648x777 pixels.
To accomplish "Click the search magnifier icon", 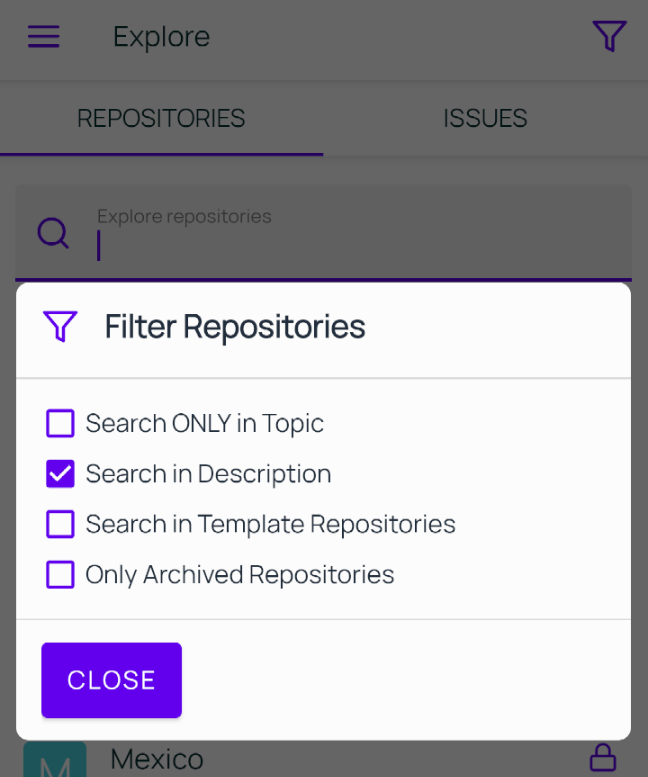I will tap(53, 233).
